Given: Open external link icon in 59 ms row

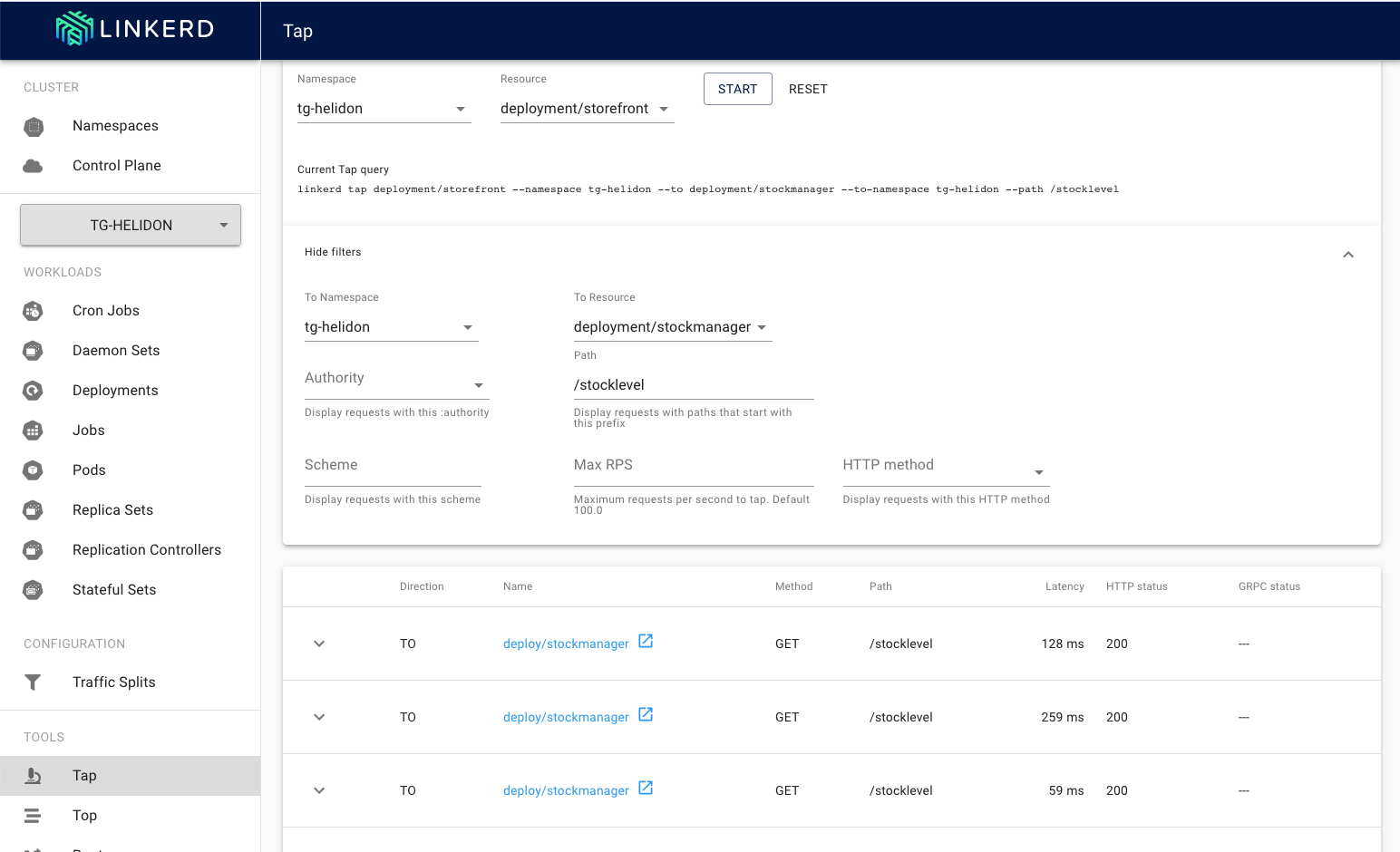Looking at the screenshot, I should [646, 789].
